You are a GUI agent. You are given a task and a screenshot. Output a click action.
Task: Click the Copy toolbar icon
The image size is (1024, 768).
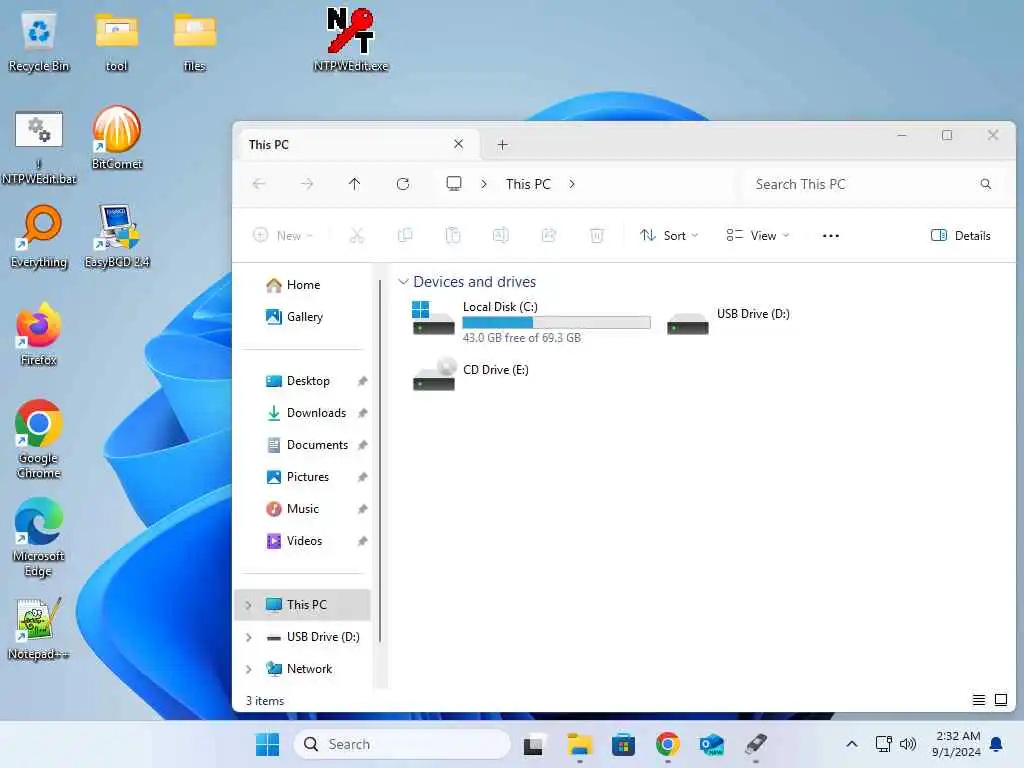(x=405, y=236)
